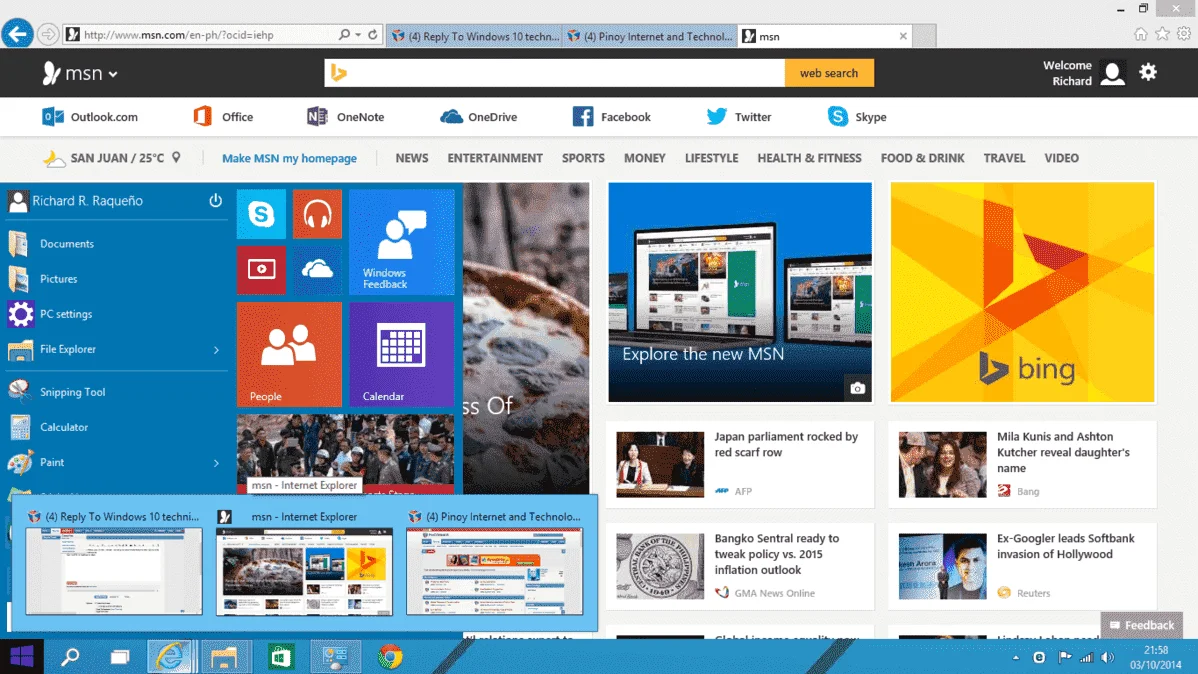Launch the Video tile in Start menu

(261, 269)
